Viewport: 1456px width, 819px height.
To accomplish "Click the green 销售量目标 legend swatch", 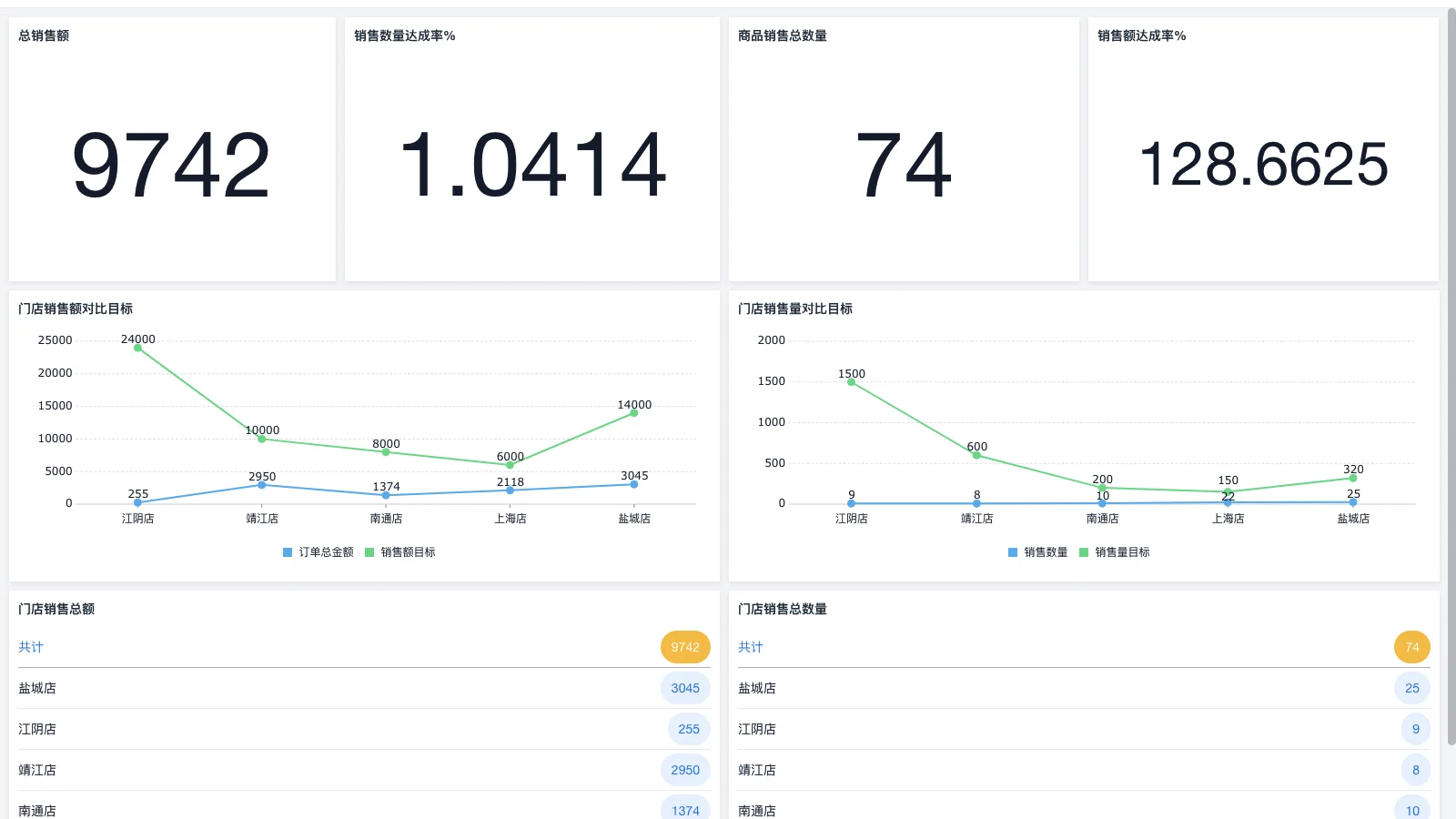I will point(1084,552).
